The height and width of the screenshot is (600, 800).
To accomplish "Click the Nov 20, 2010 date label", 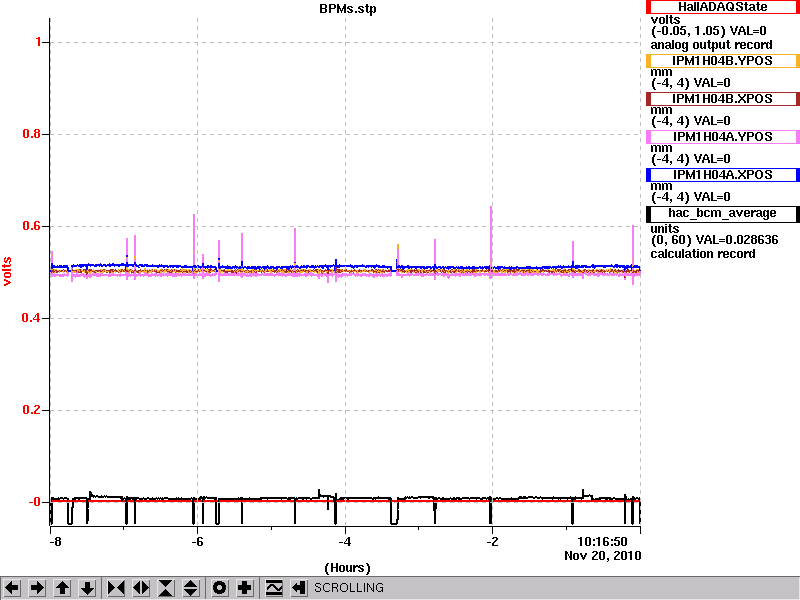I will pos(603,556).
